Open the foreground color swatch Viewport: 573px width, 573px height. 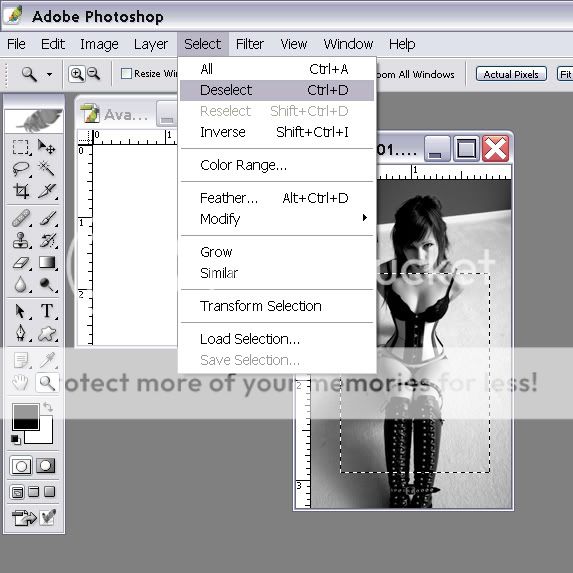(25, 417)
